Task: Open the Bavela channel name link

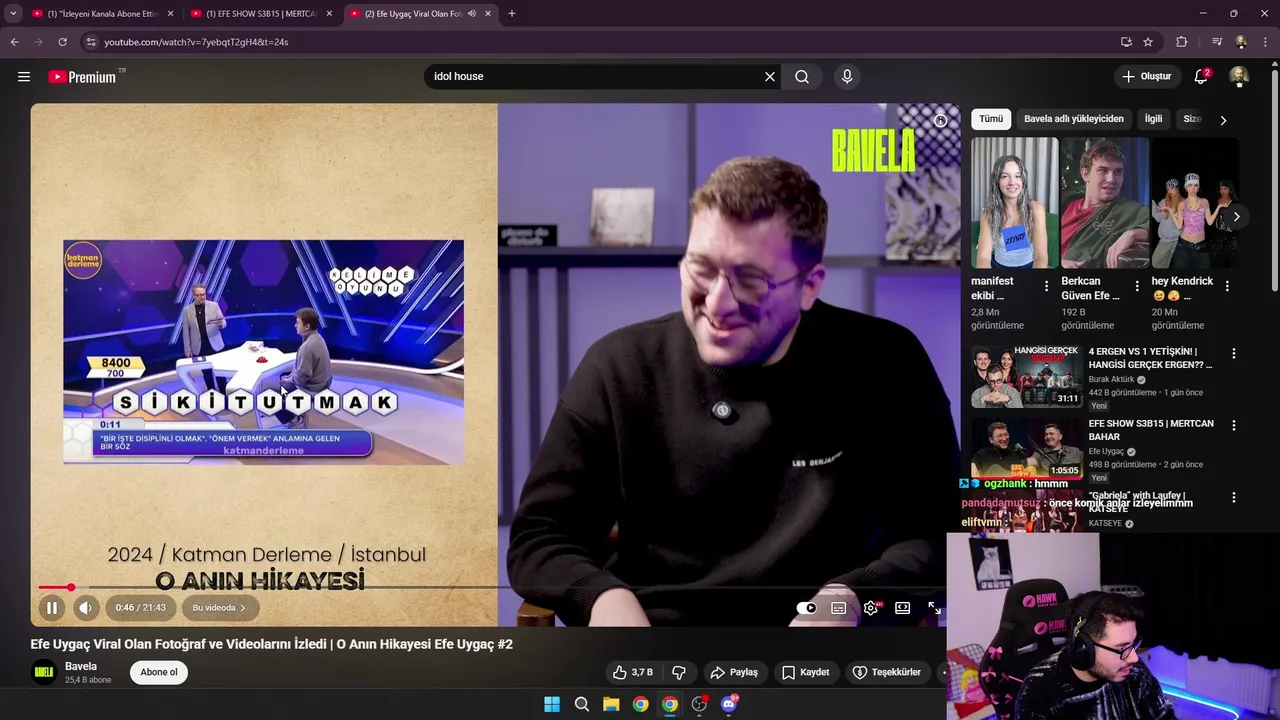Action: [x=81, y=666]
